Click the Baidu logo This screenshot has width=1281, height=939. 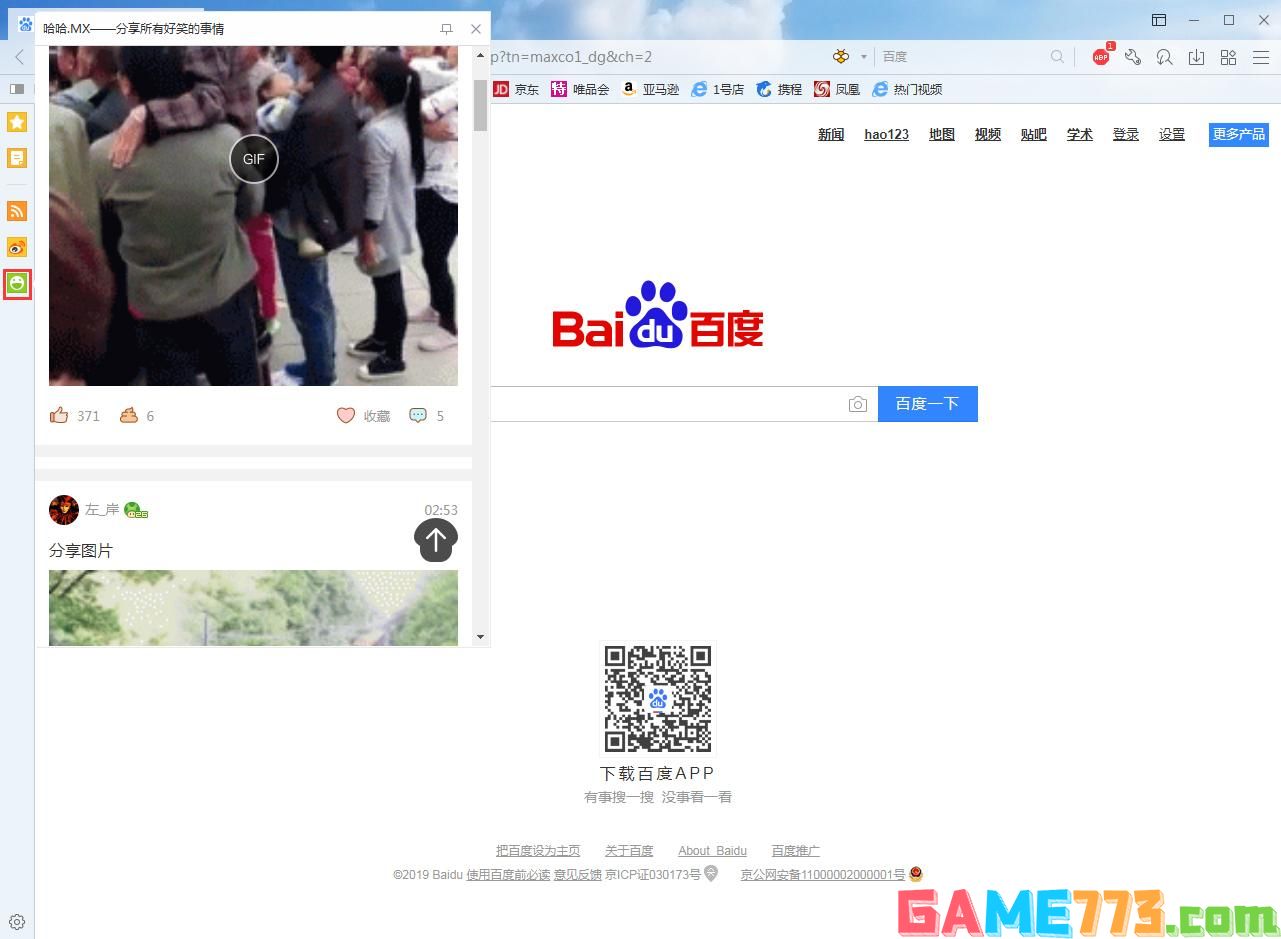[658, 315]
